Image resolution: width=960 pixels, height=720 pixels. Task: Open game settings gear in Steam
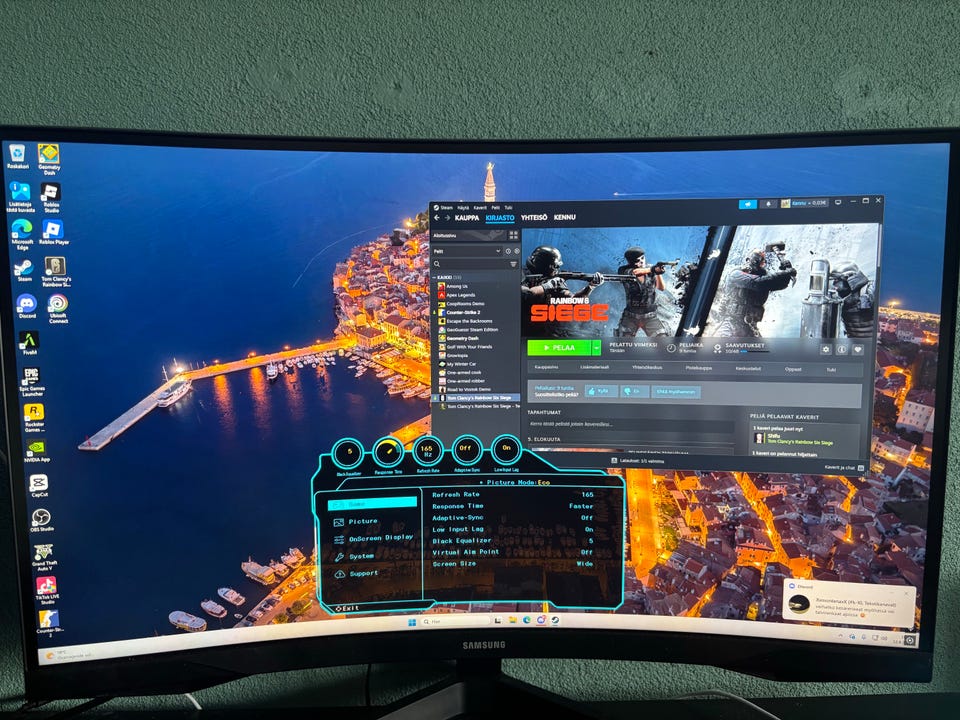[x=825, y=349]
